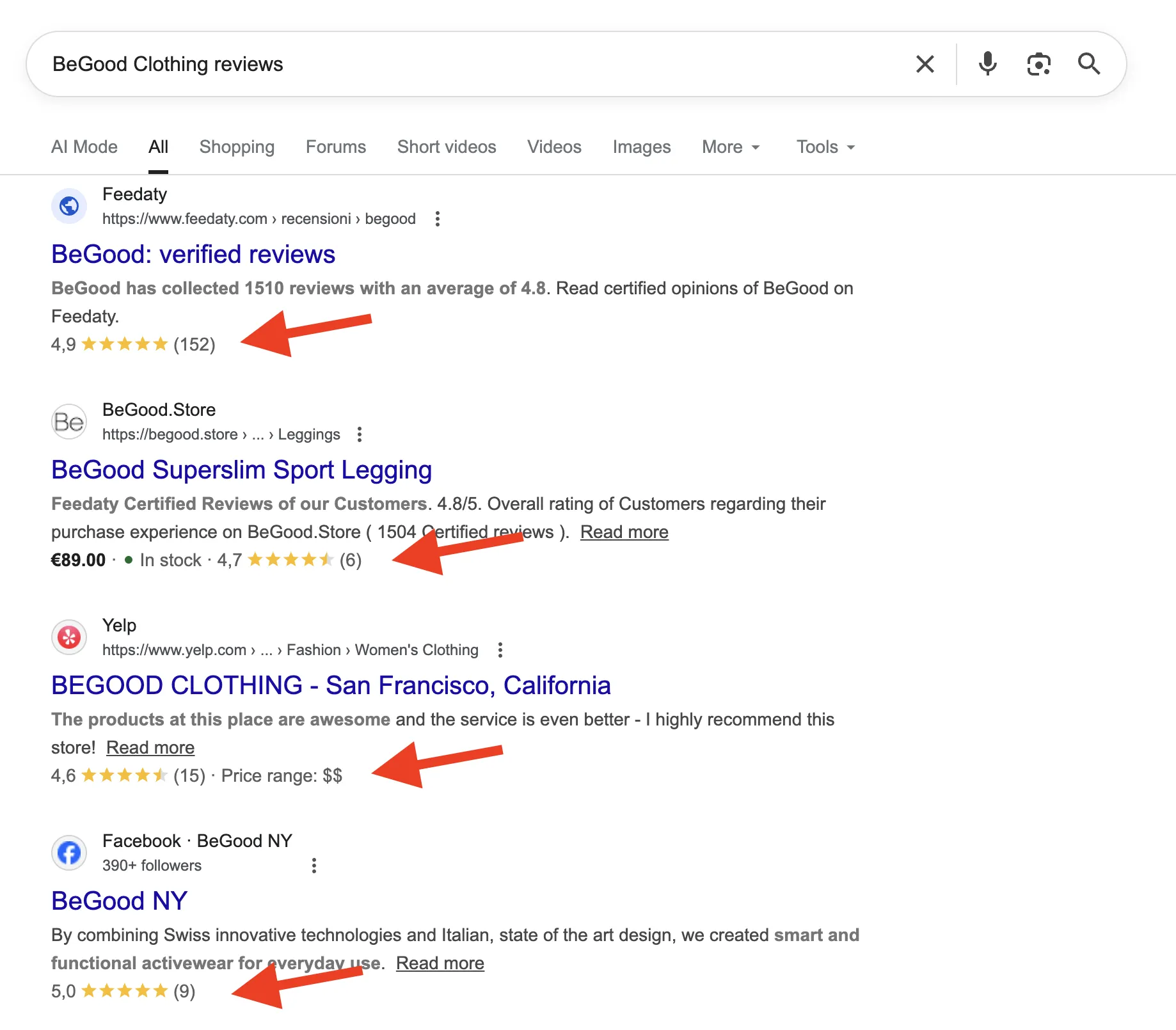Click the search magnifier icon
The image size is (1176, 1030).
[1090, 64]
